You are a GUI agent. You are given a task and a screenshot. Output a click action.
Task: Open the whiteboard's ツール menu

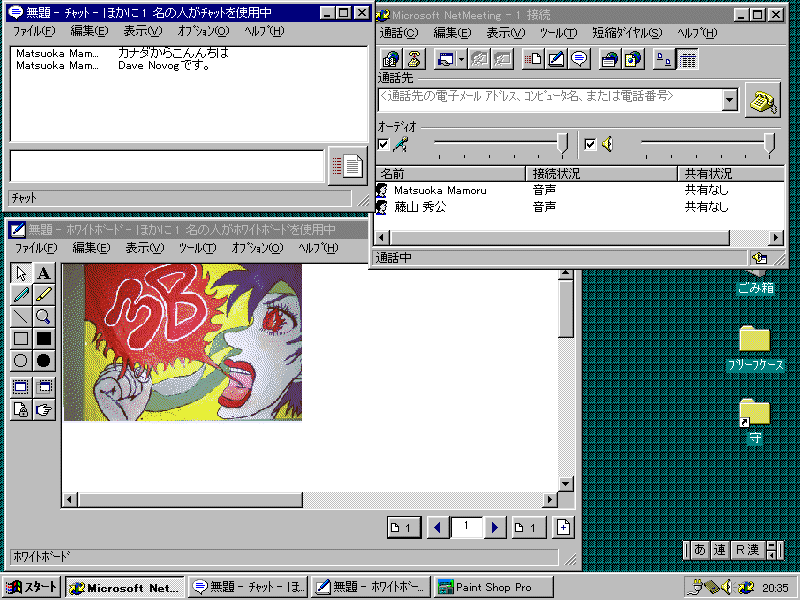pos(197,248)
